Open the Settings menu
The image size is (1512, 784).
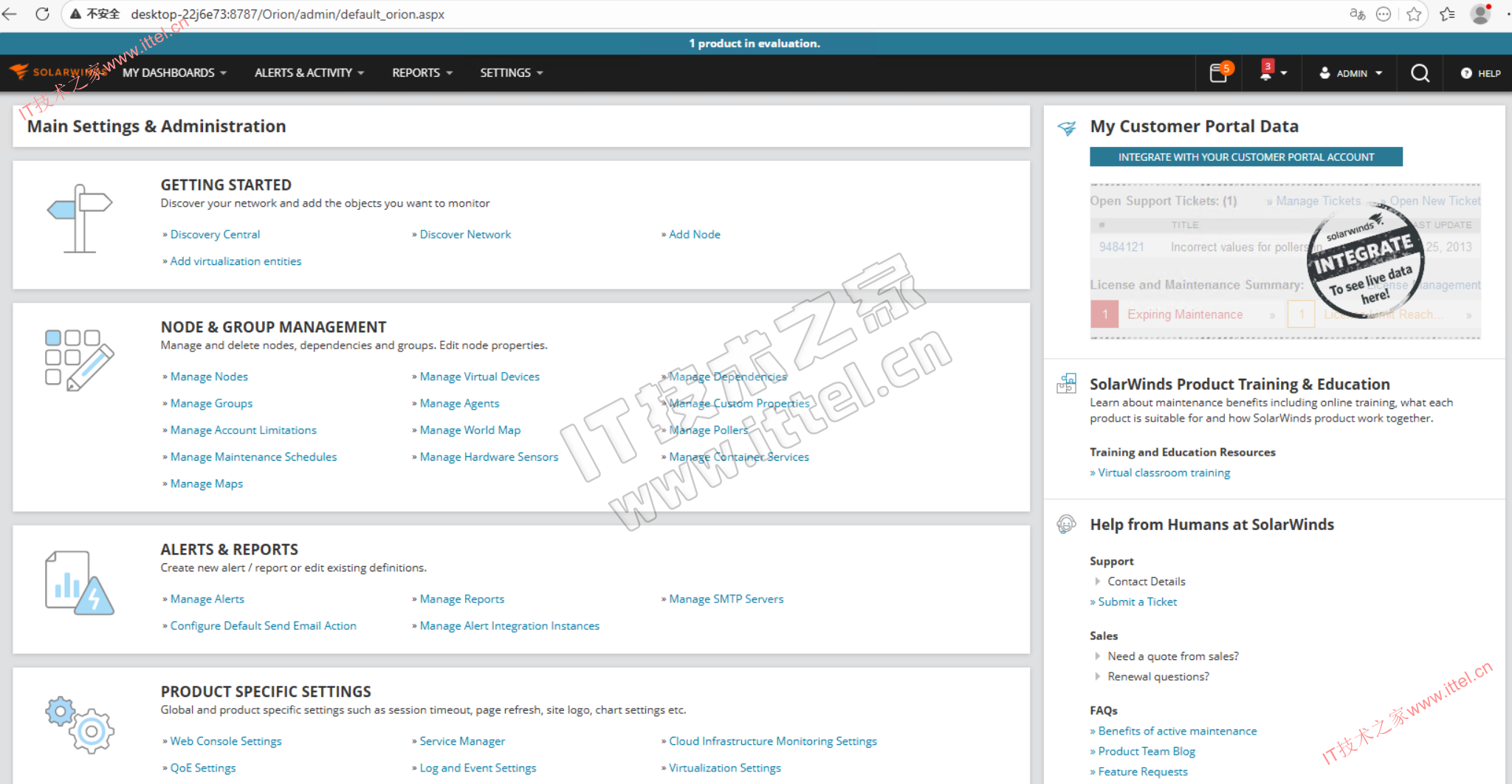pyautogui.click(x=511, y=73)
